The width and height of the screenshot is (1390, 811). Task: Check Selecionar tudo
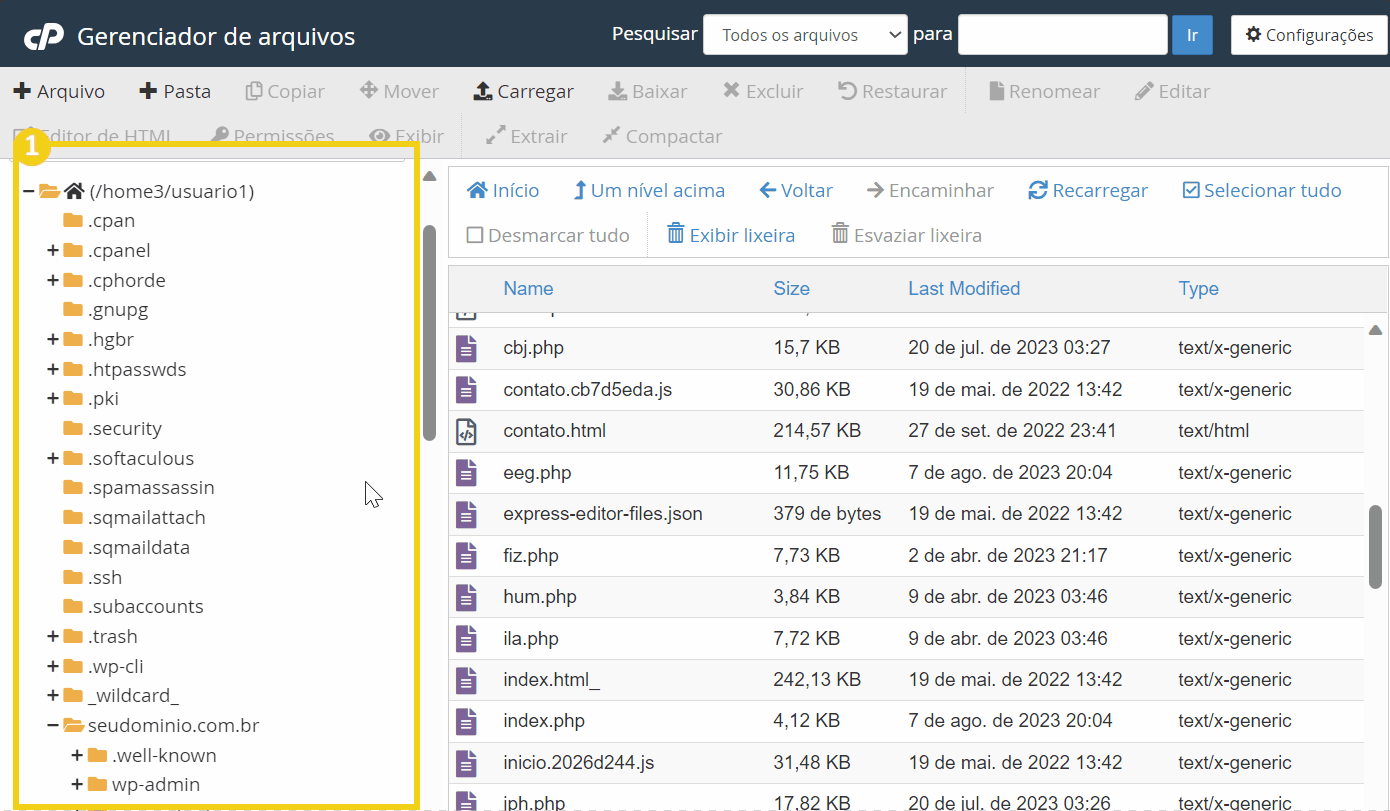(x=1262, y=190)
